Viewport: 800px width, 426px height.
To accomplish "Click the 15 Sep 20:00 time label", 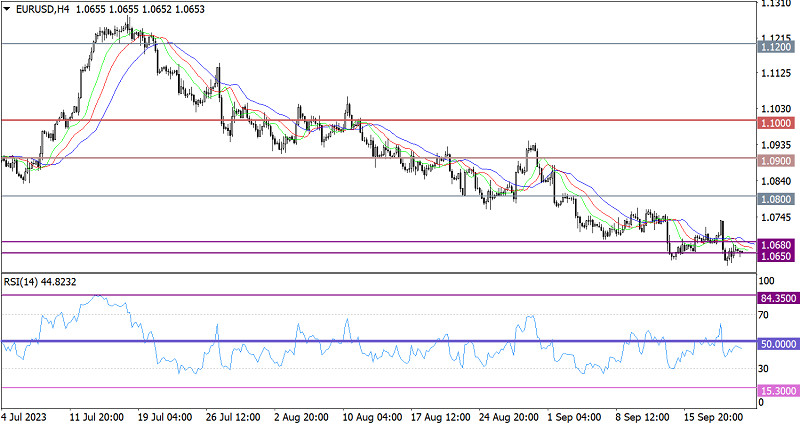I will tap(713, 417).
